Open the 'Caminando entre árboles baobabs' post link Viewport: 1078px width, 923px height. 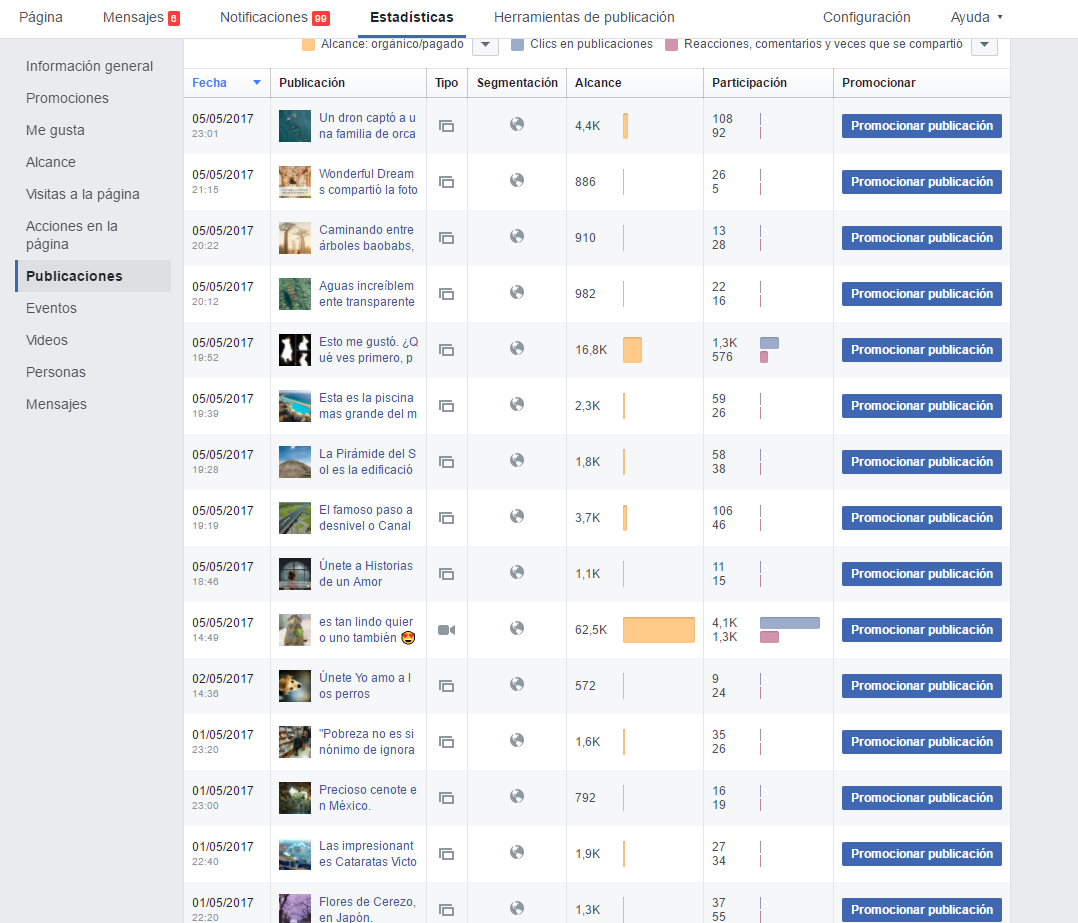click(367, 238)
